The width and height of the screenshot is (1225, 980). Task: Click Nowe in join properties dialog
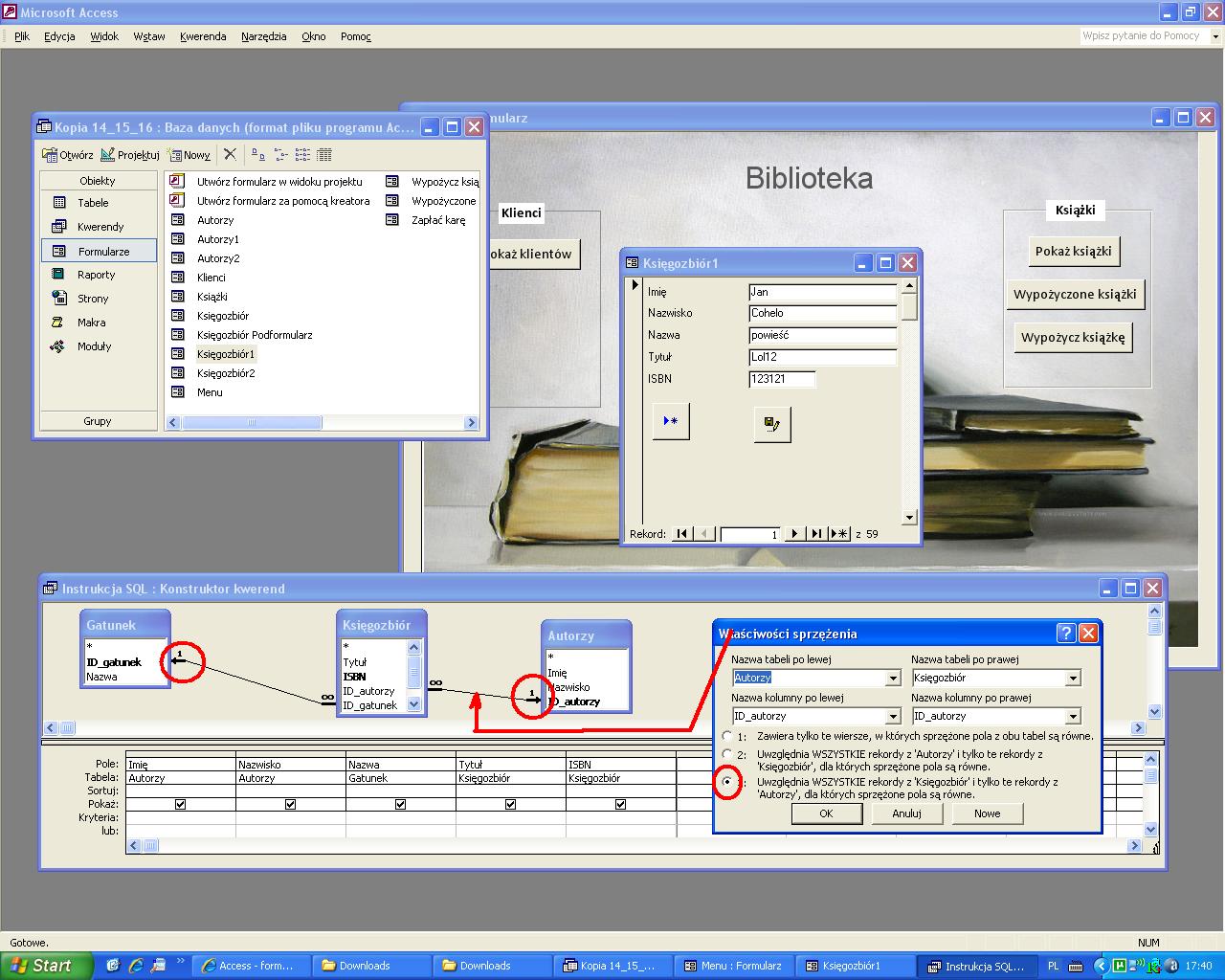[988, 813]
